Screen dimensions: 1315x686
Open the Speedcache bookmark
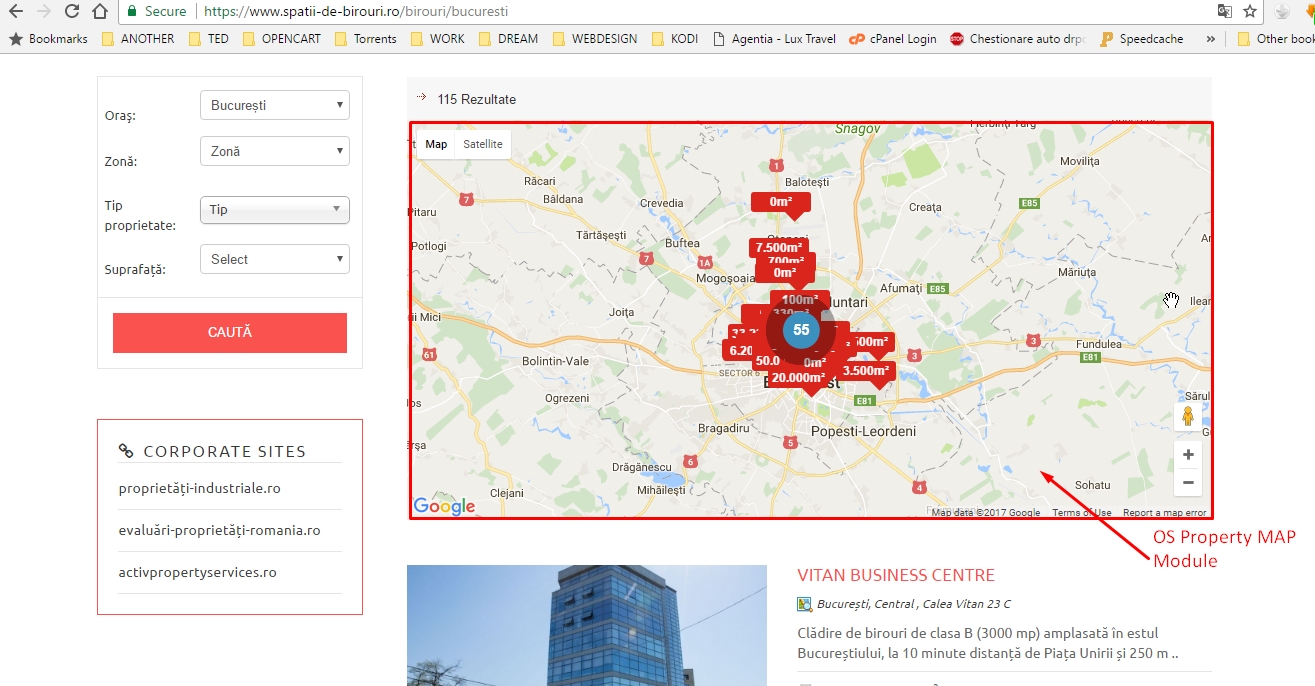click(1141, 39)
